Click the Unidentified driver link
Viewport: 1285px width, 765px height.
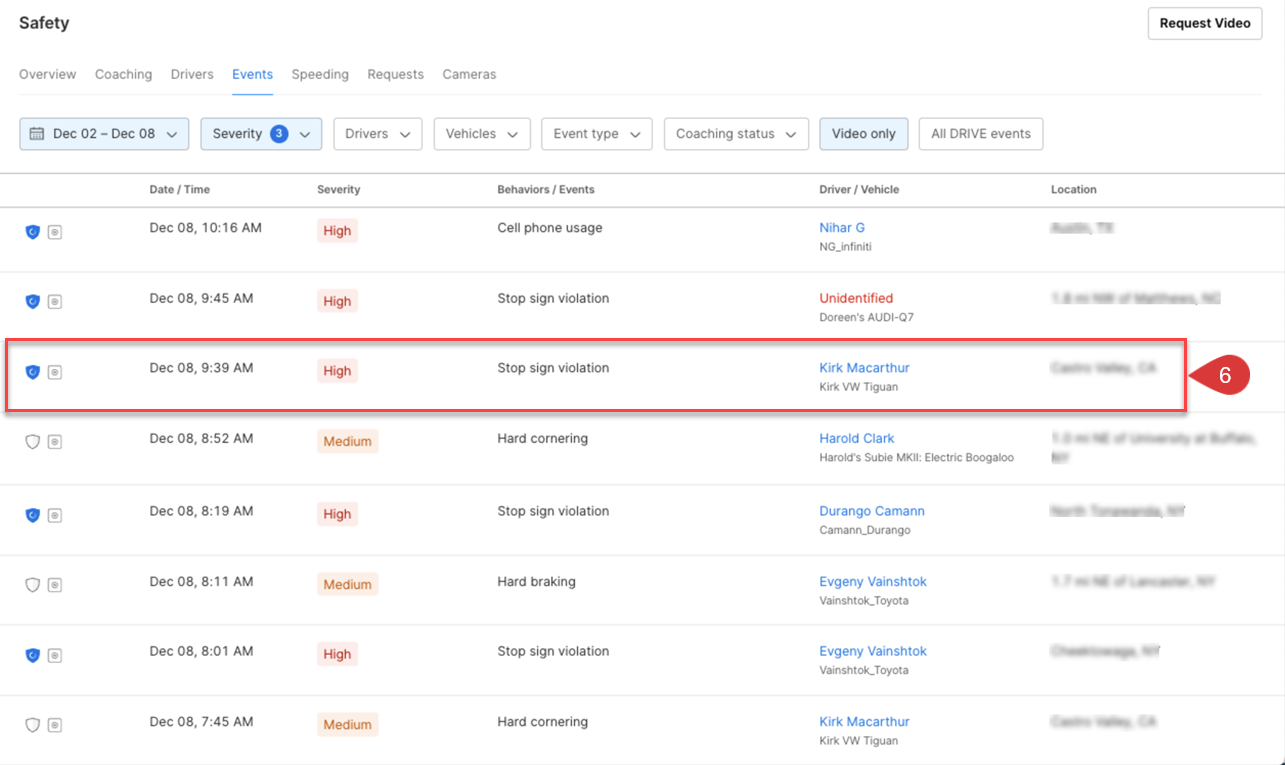tap(856, 298)
